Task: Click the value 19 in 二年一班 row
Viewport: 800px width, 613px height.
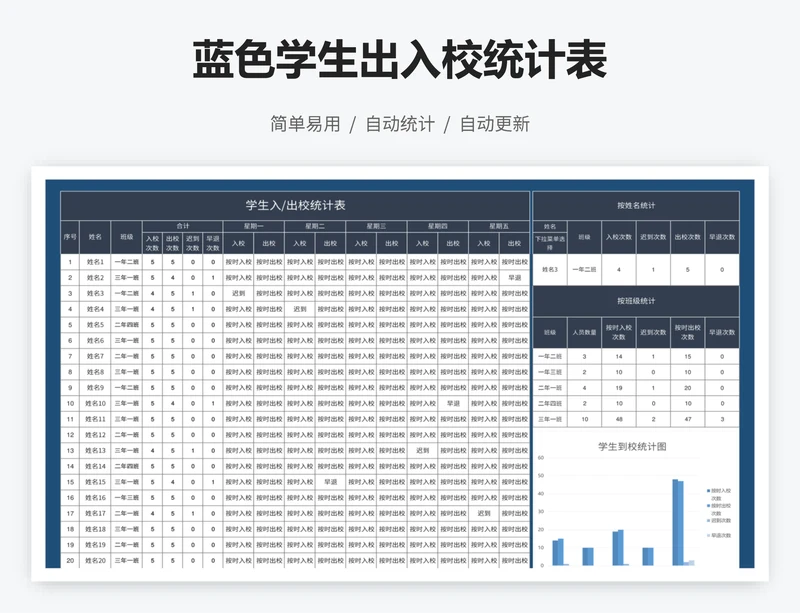Action: click(x=618, y=388)
